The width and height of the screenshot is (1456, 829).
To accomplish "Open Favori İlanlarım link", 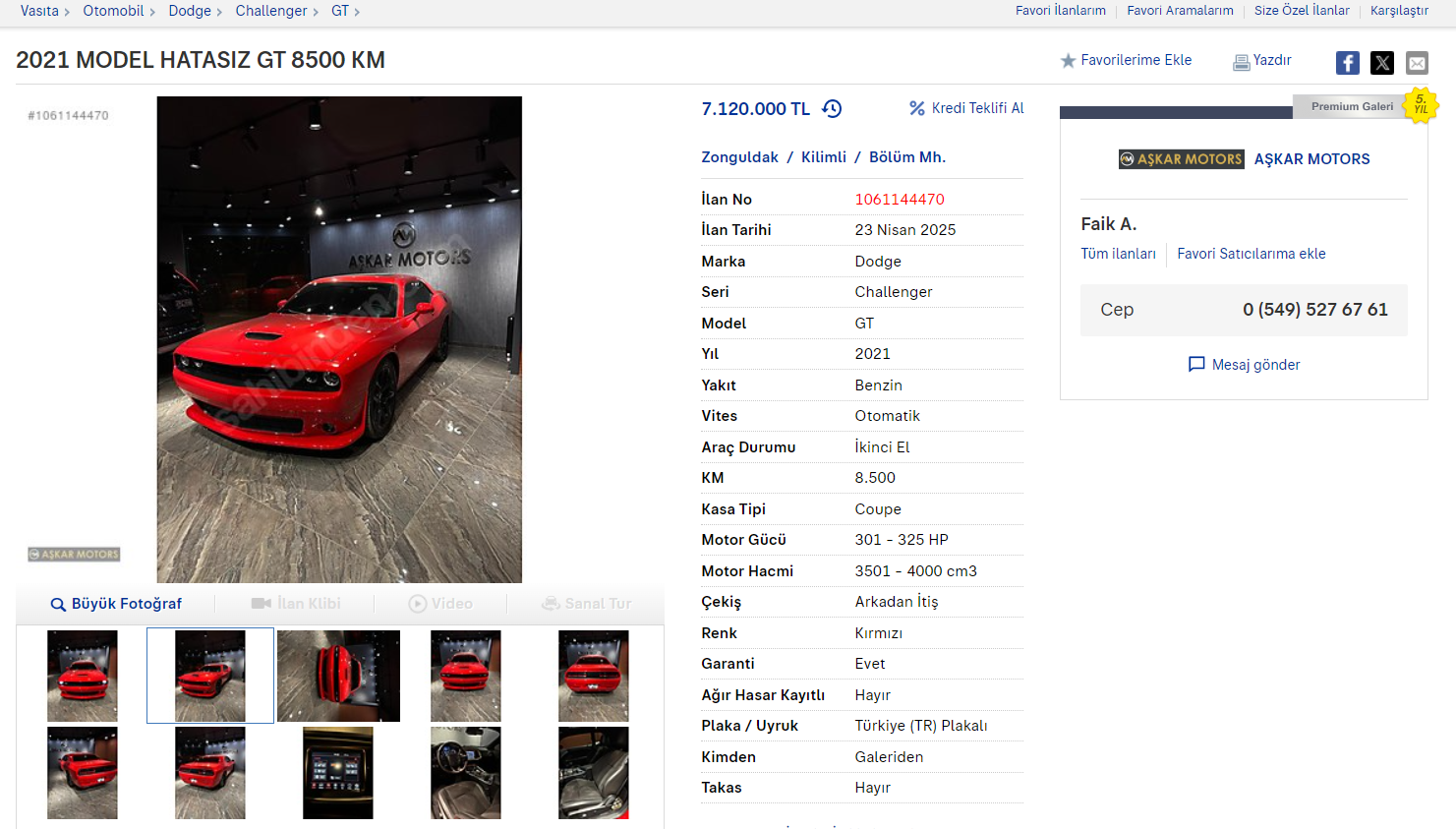I will click(x=1061, y=11).
